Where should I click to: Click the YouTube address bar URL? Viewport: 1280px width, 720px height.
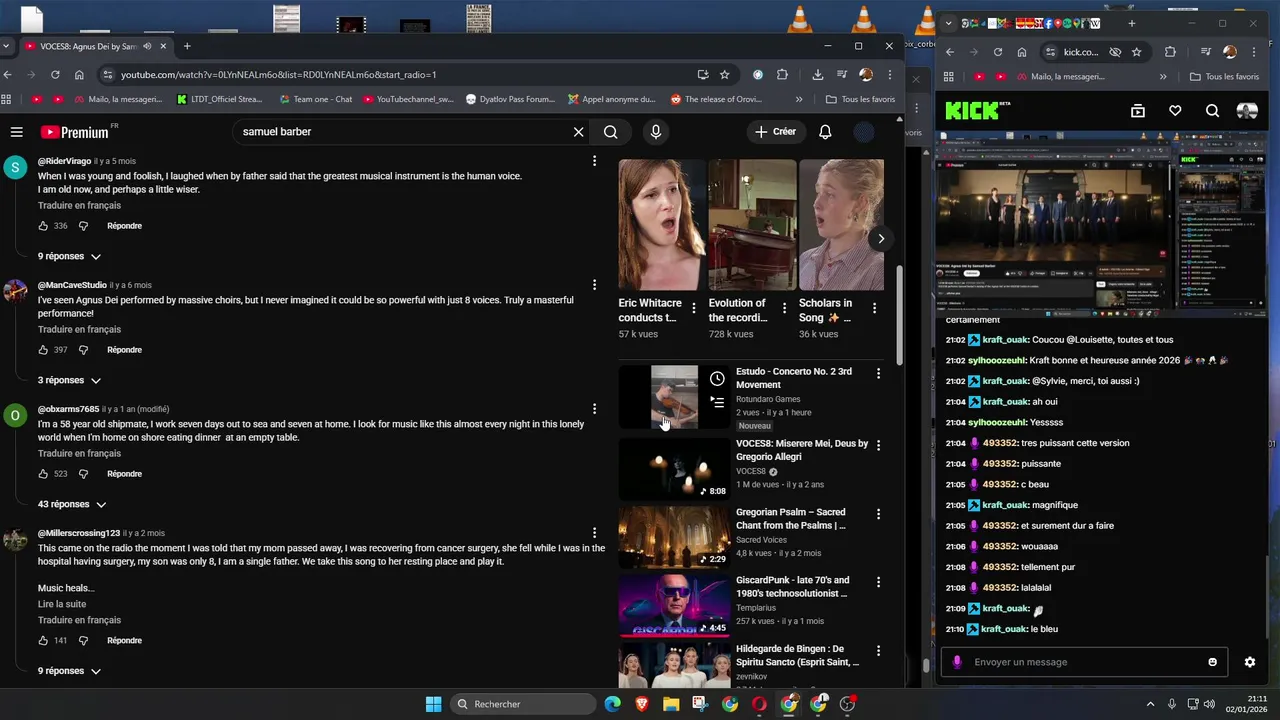click(279, 74)
